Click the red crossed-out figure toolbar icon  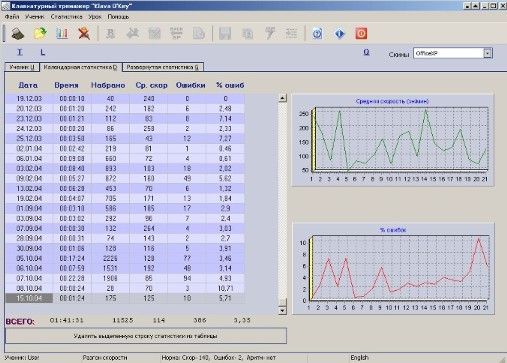pos(84,33)
